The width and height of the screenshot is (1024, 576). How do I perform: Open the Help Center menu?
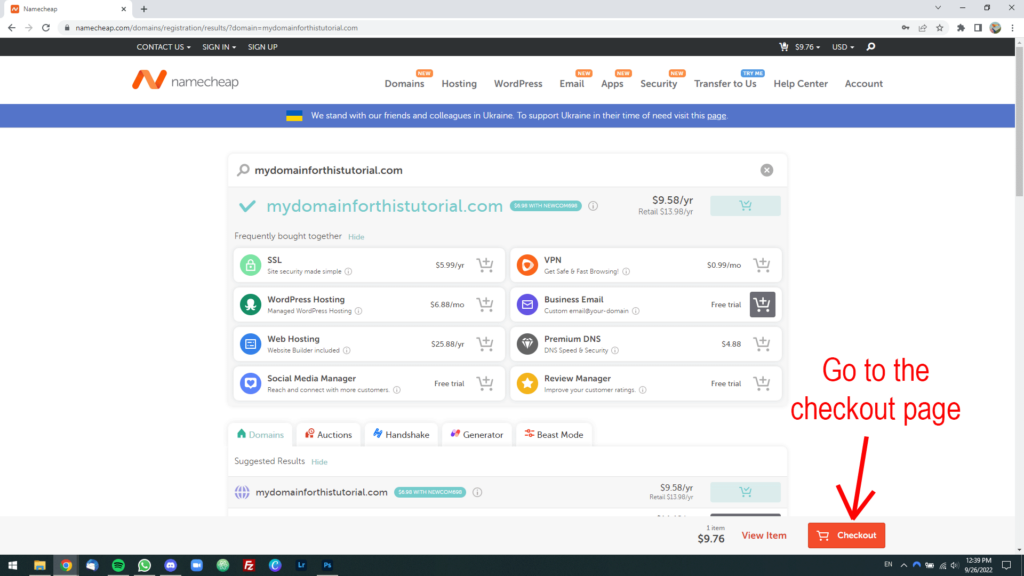click(801, 84)
